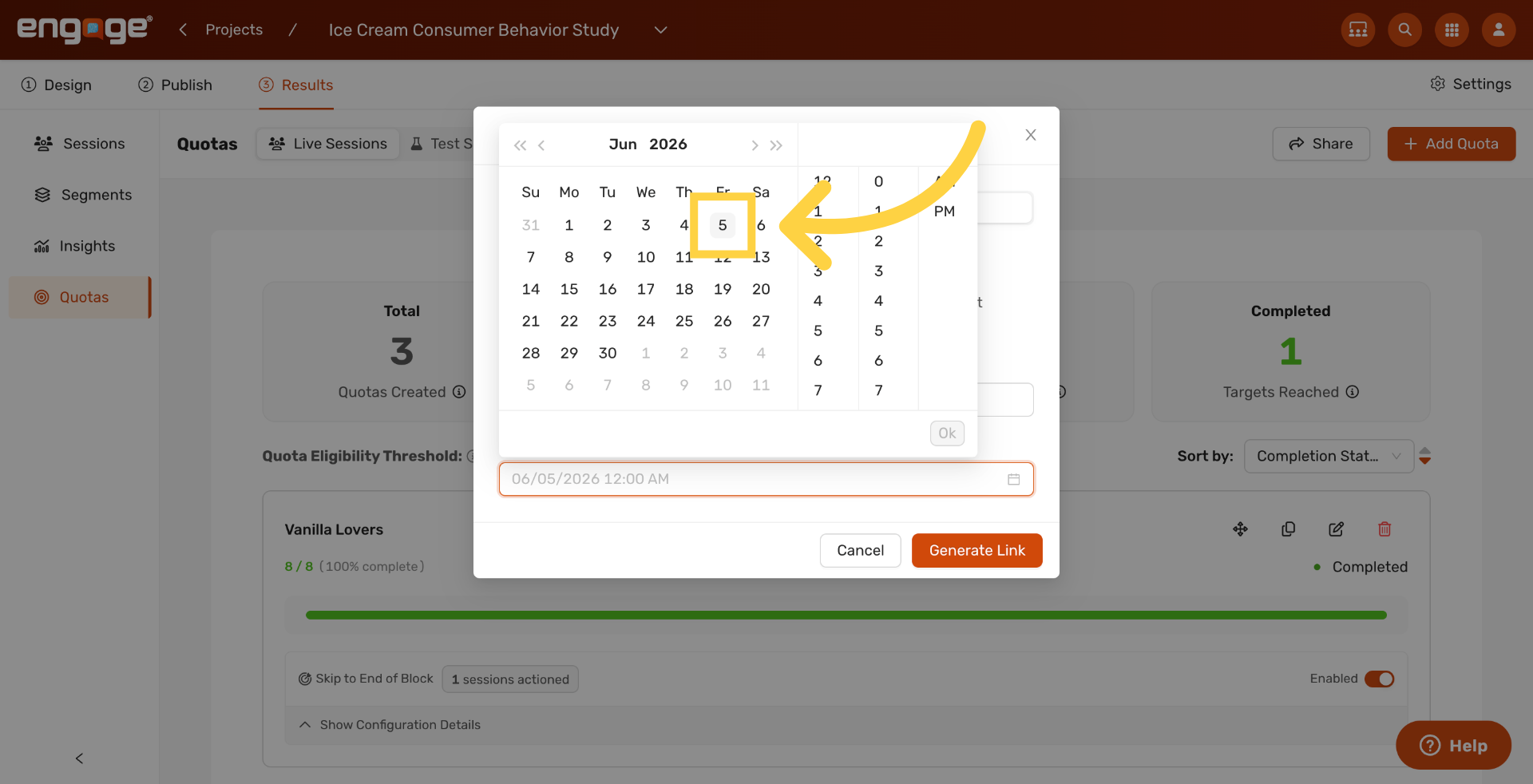Go back using the header back chevron

pos(183,30)
